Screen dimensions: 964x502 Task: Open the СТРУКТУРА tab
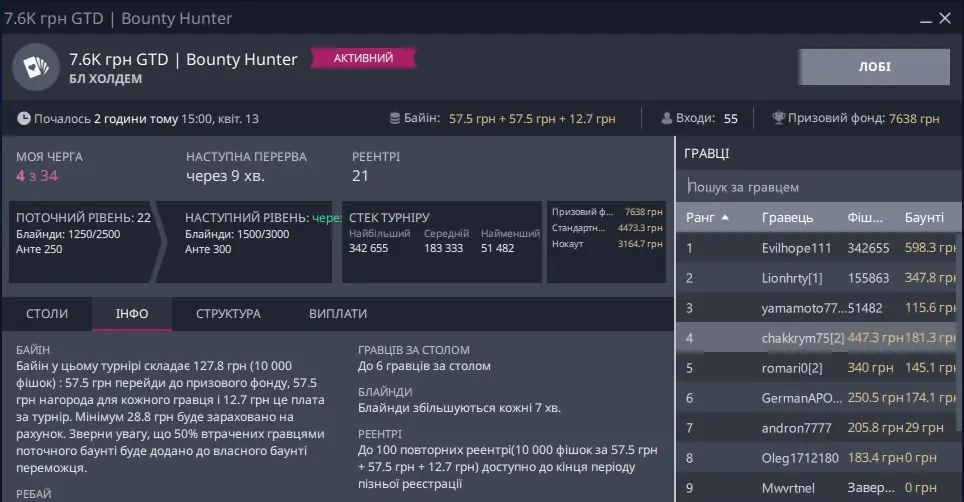[228, 314]
